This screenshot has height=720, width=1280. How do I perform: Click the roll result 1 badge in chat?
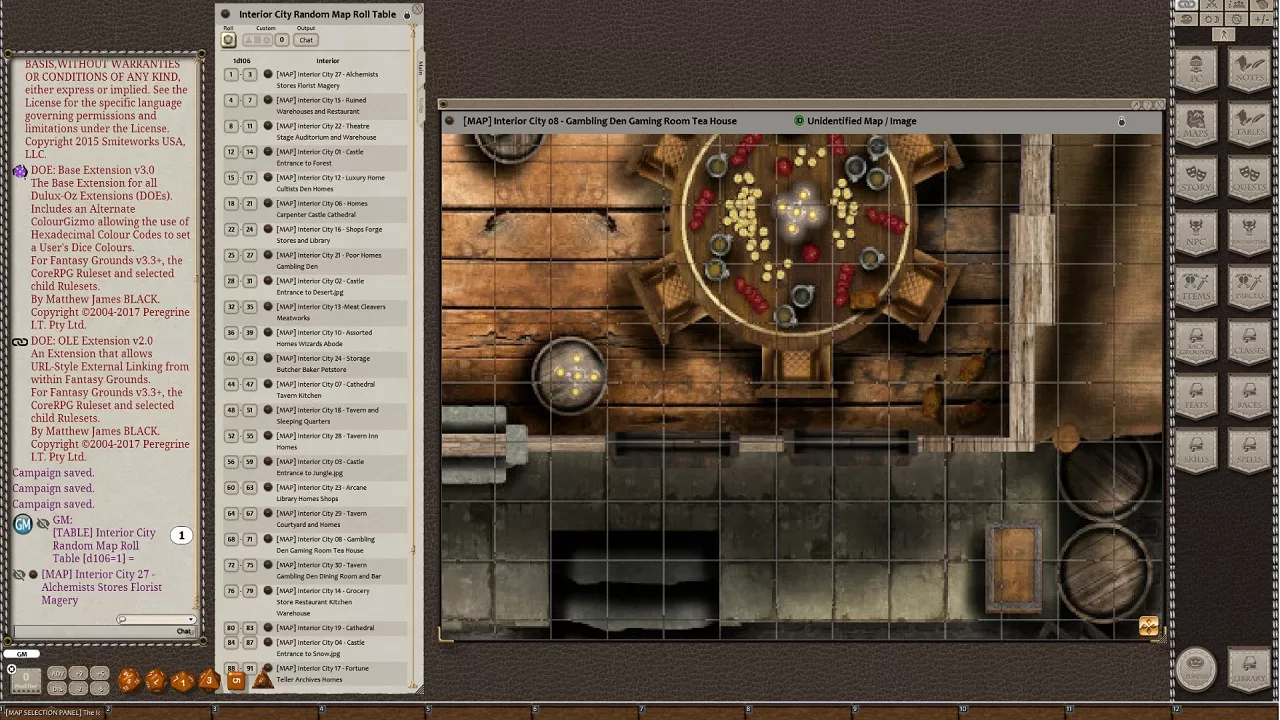(181, 536)
